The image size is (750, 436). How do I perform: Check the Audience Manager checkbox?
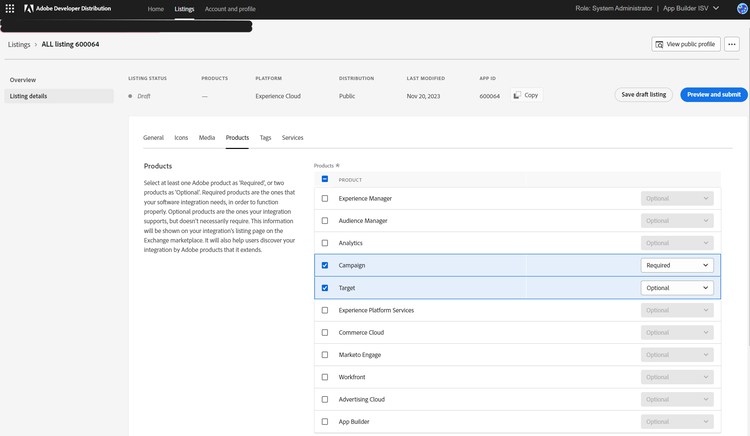tap(325, 221)
